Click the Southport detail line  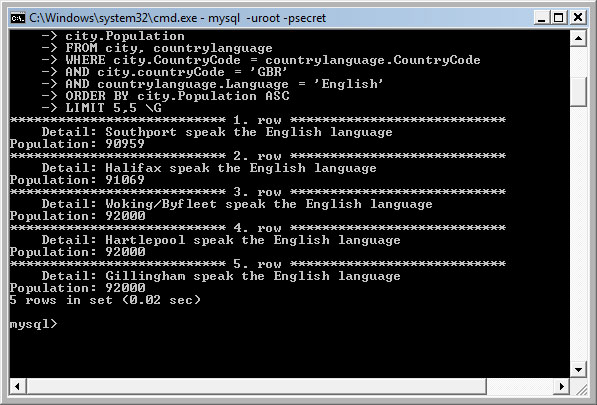(217, 132)
